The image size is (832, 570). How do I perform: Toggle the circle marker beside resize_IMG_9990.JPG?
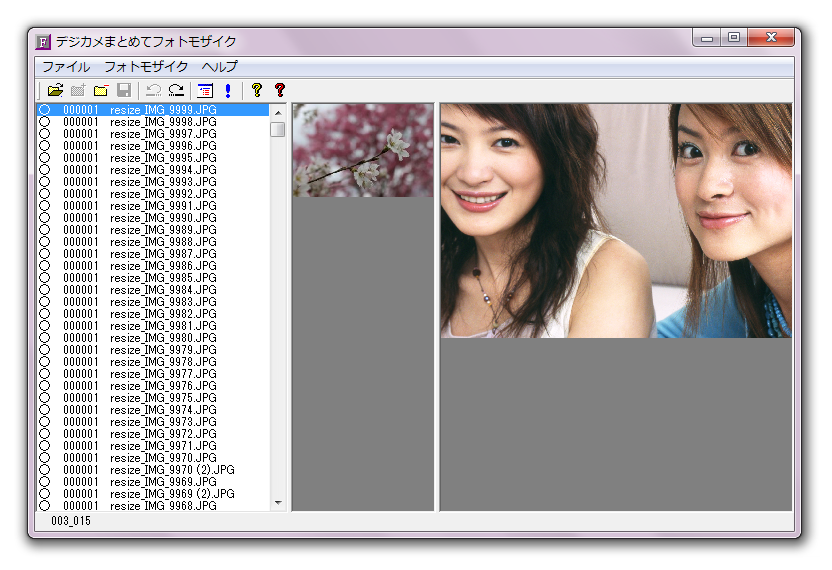click(x=44, y=218)
